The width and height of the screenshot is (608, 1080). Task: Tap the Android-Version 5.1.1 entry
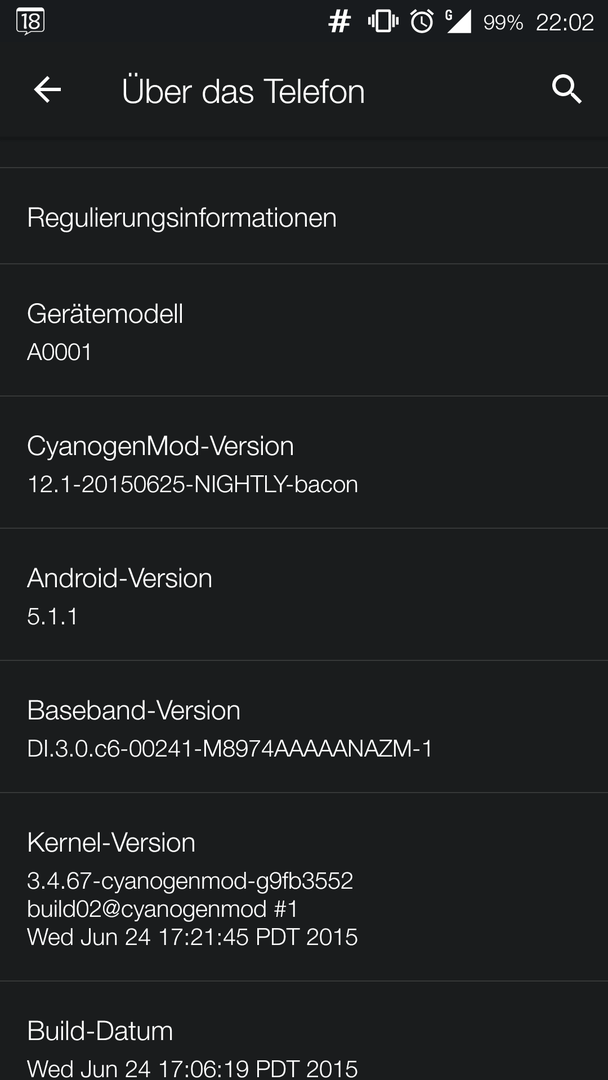tap(304, 594)
